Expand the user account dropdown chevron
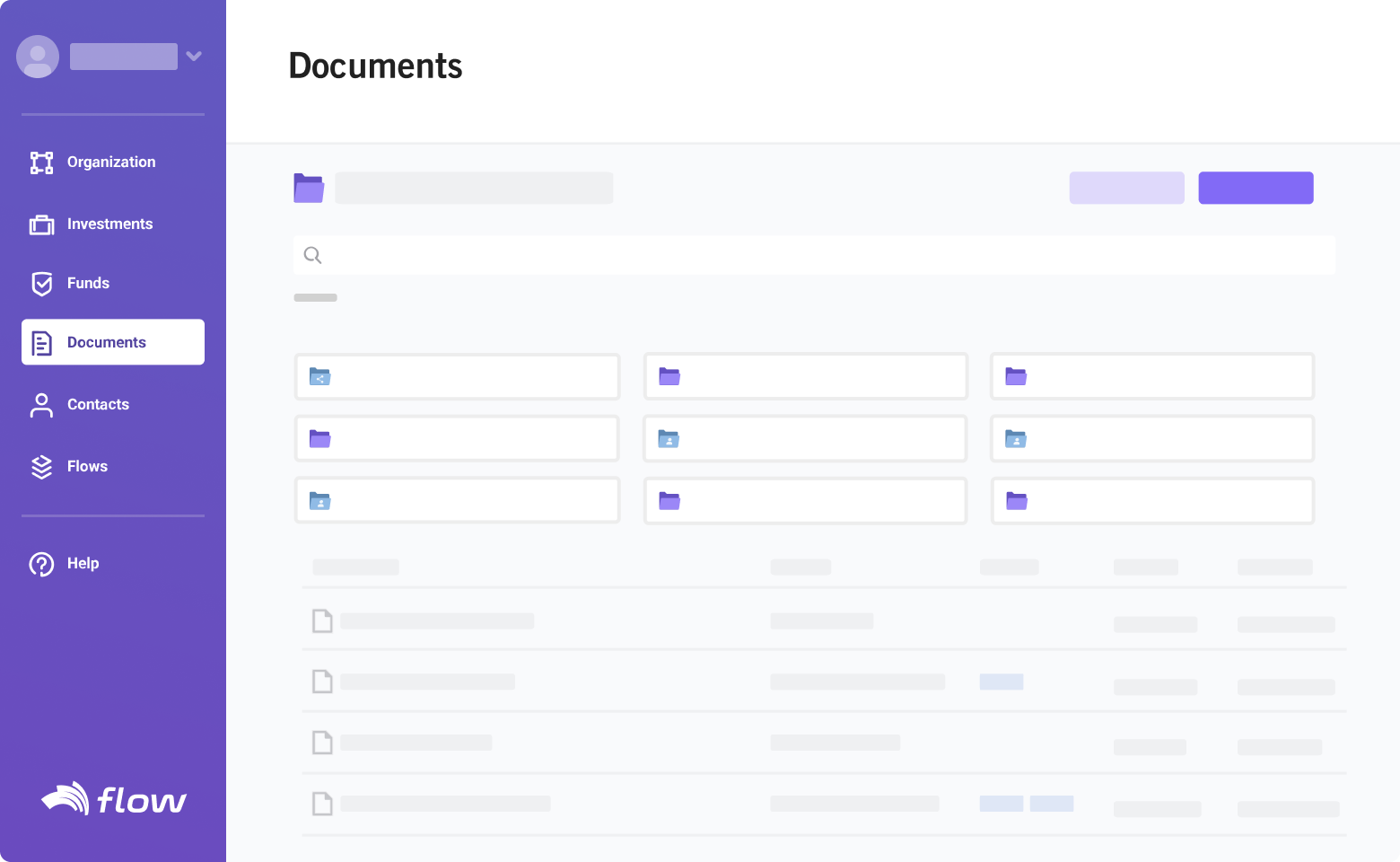 [x=194, y=57]
